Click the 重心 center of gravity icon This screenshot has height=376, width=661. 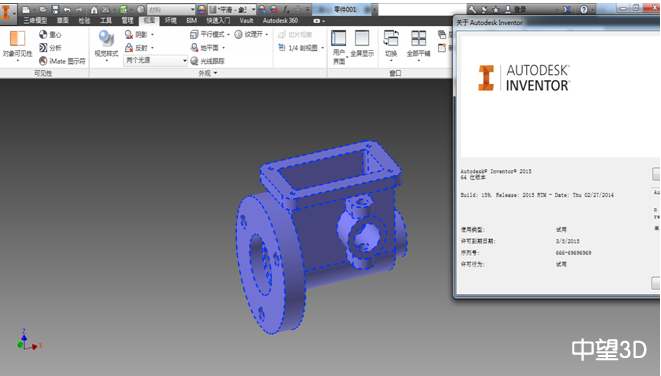point(43,35)
